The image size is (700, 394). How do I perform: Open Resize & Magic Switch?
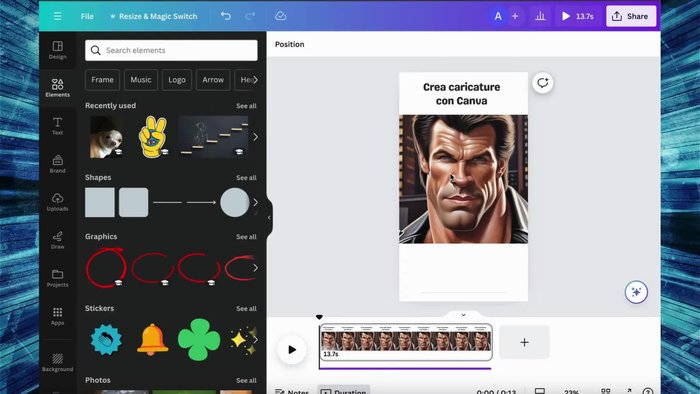coord(153,16)
